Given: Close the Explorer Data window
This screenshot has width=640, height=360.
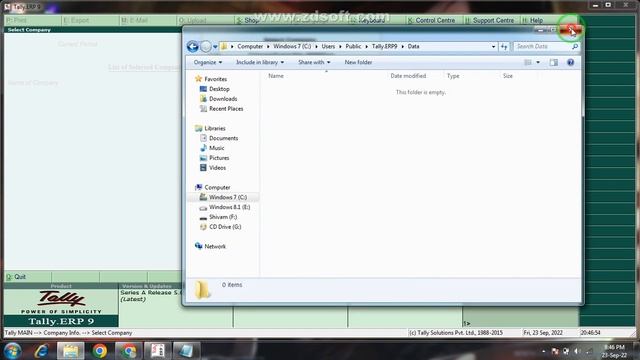Looking at the screenshot, I should tap(570, 30).
